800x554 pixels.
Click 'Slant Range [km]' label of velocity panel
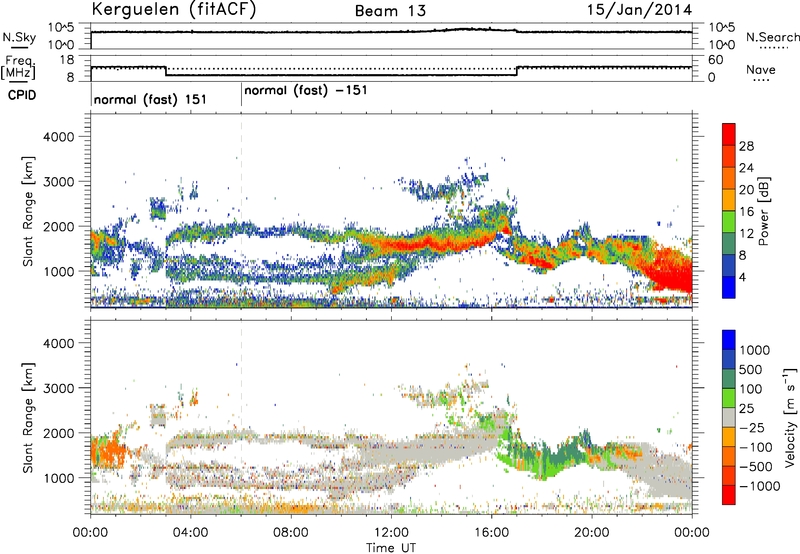pyautogui.click(x=28, y=418)
